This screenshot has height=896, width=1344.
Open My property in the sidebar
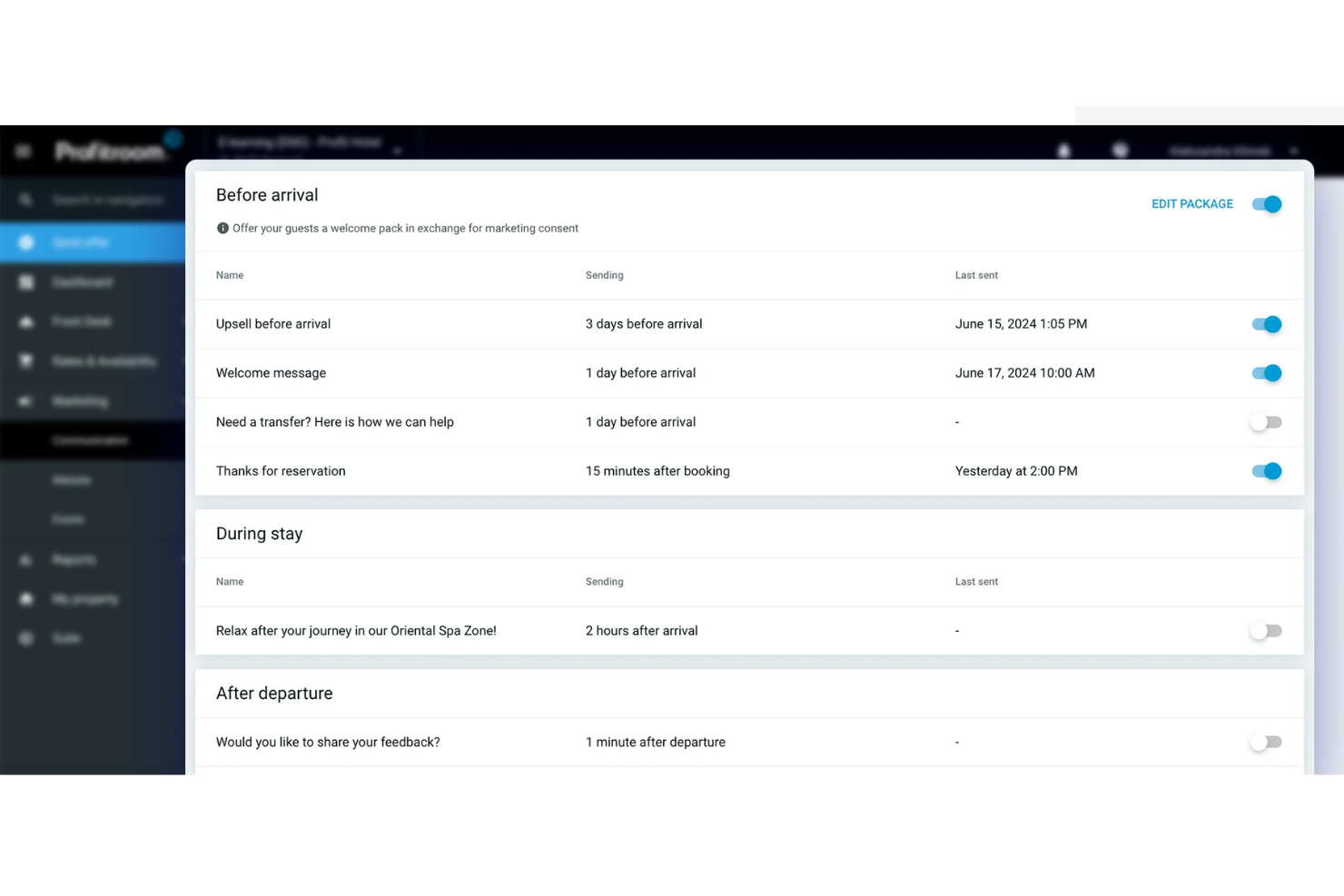(x=84, y=599)
